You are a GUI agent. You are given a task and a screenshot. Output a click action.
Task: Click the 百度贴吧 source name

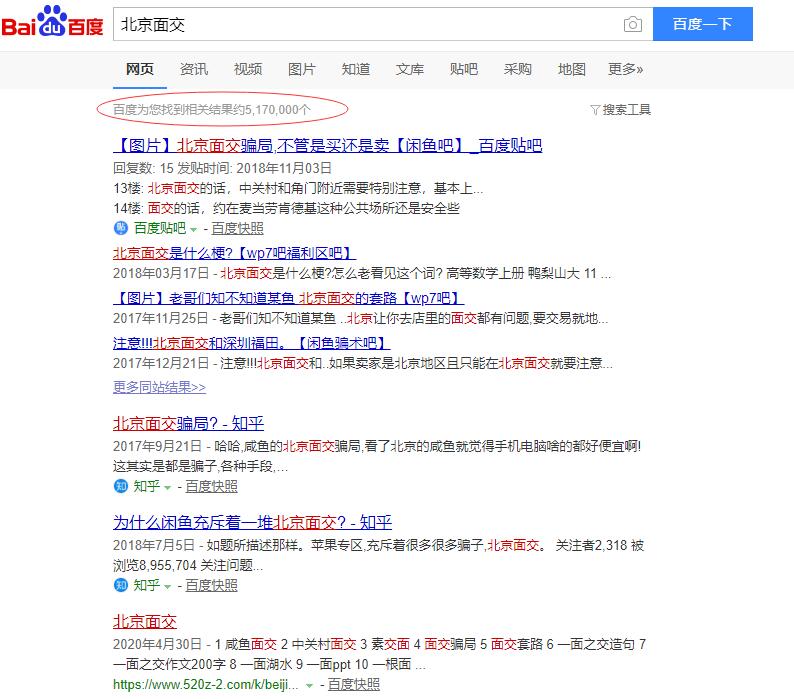point(160,228)
